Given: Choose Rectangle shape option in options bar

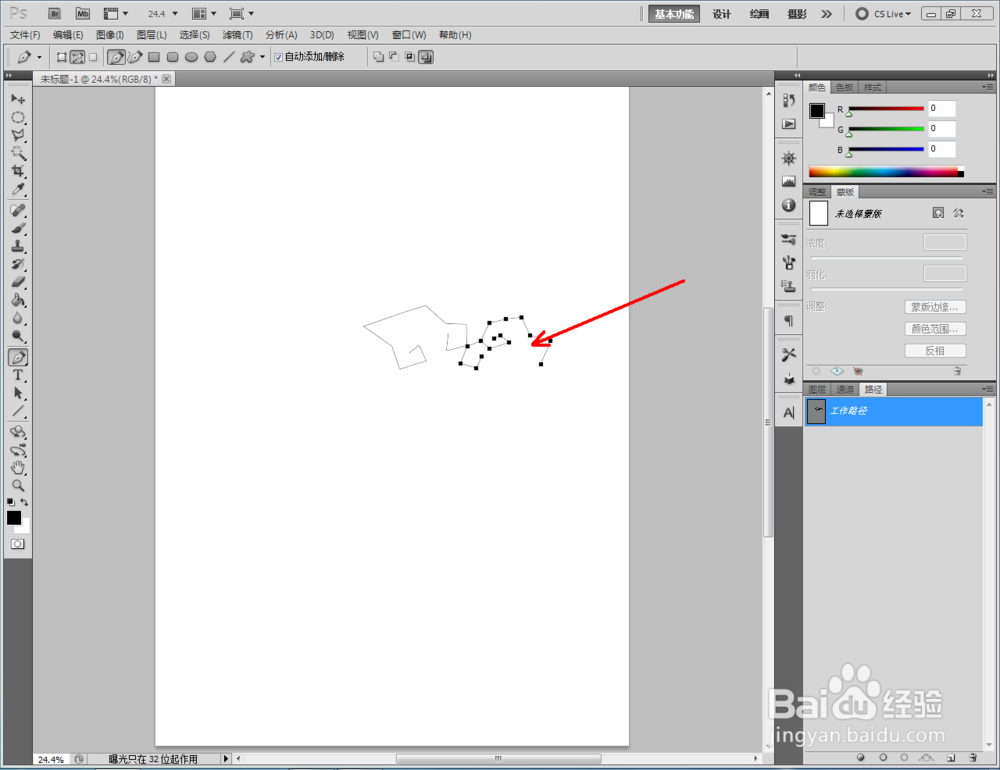Looking at the screenshot, I should click(154, 57).
